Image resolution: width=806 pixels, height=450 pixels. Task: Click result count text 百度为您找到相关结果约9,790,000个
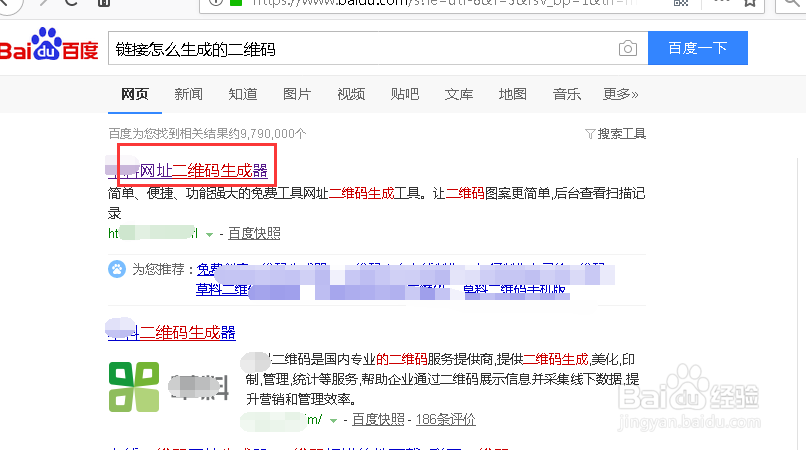[207, 134]
